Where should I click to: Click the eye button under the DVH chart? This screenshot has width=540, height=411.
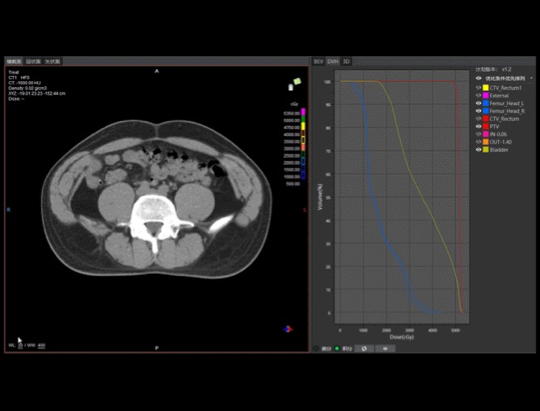(385, 349)
